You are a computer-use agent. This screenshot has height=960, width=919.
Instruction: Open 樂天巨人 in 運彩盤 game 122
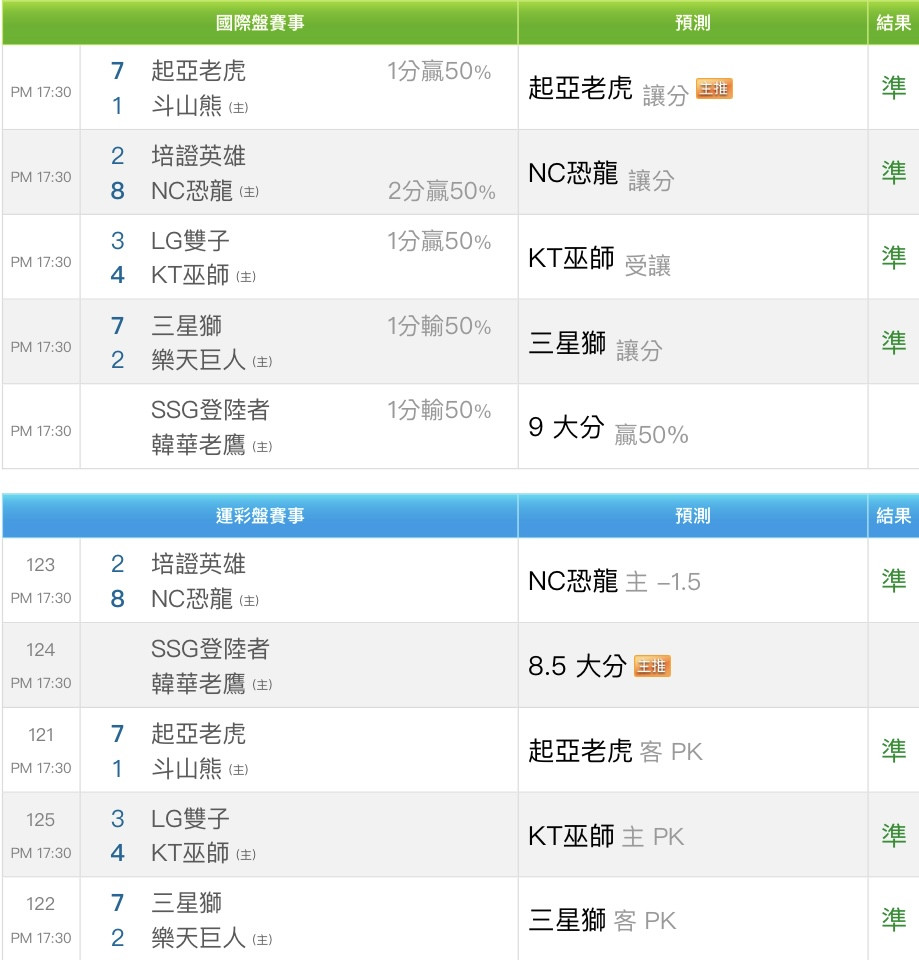click(x=198, y=937)
